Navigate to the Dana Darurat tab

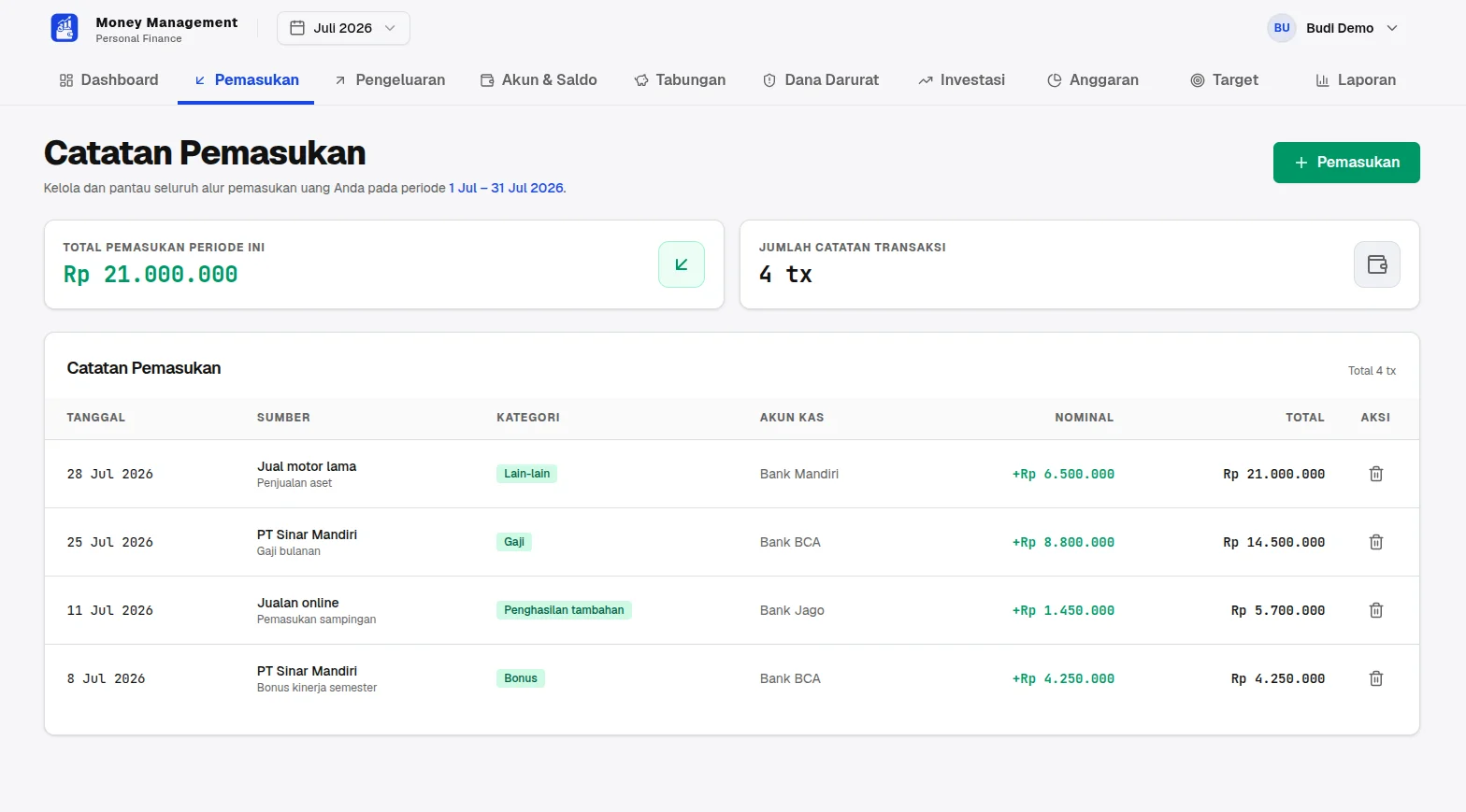821,80
